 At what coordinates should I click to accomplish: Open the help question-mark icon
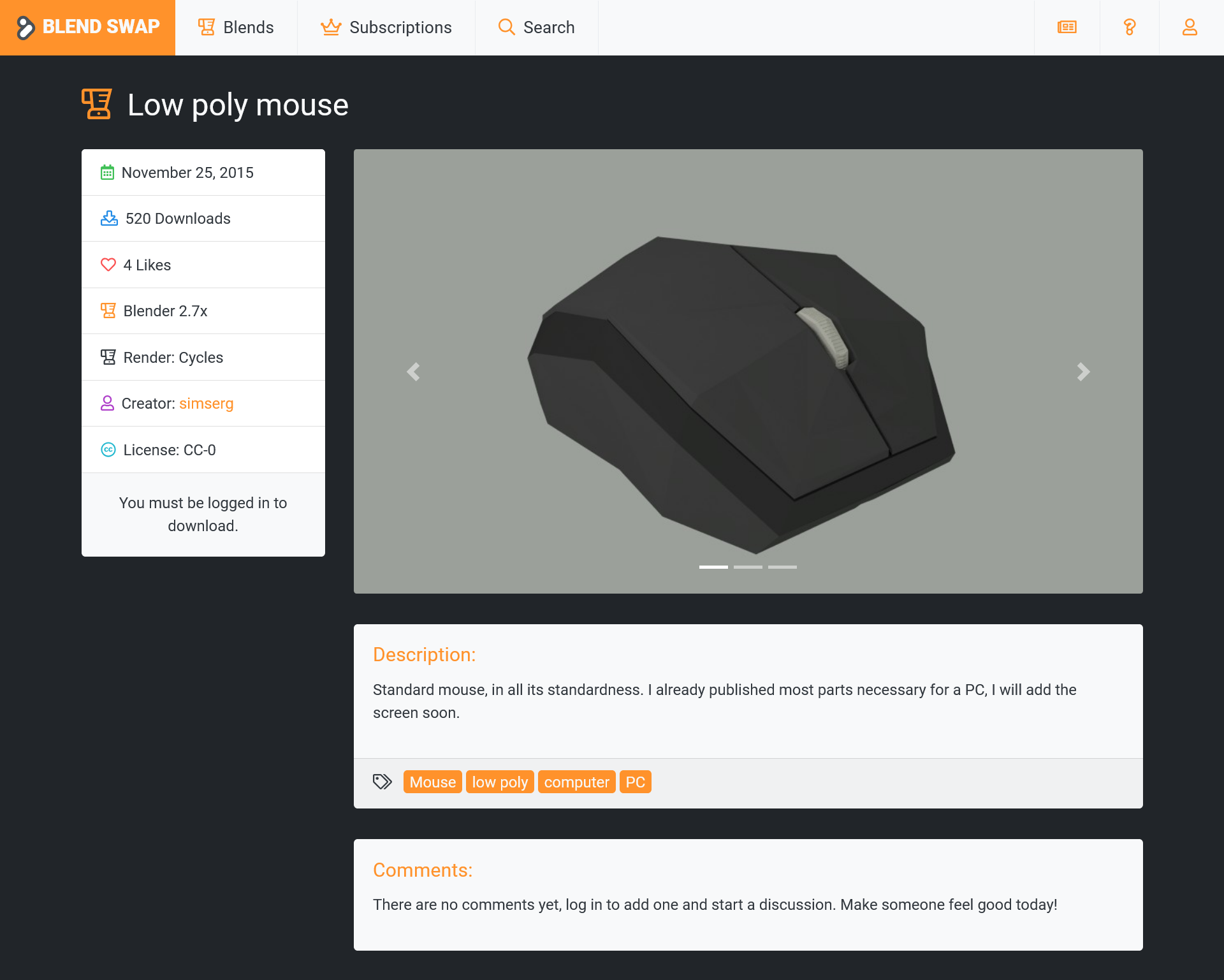[x=1129, y=27]
